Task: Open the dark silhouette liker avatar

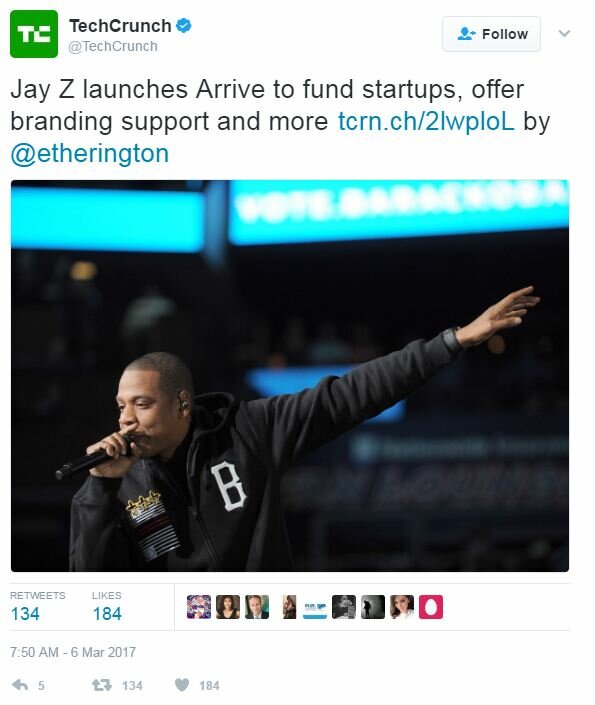Action: point(373,607)
